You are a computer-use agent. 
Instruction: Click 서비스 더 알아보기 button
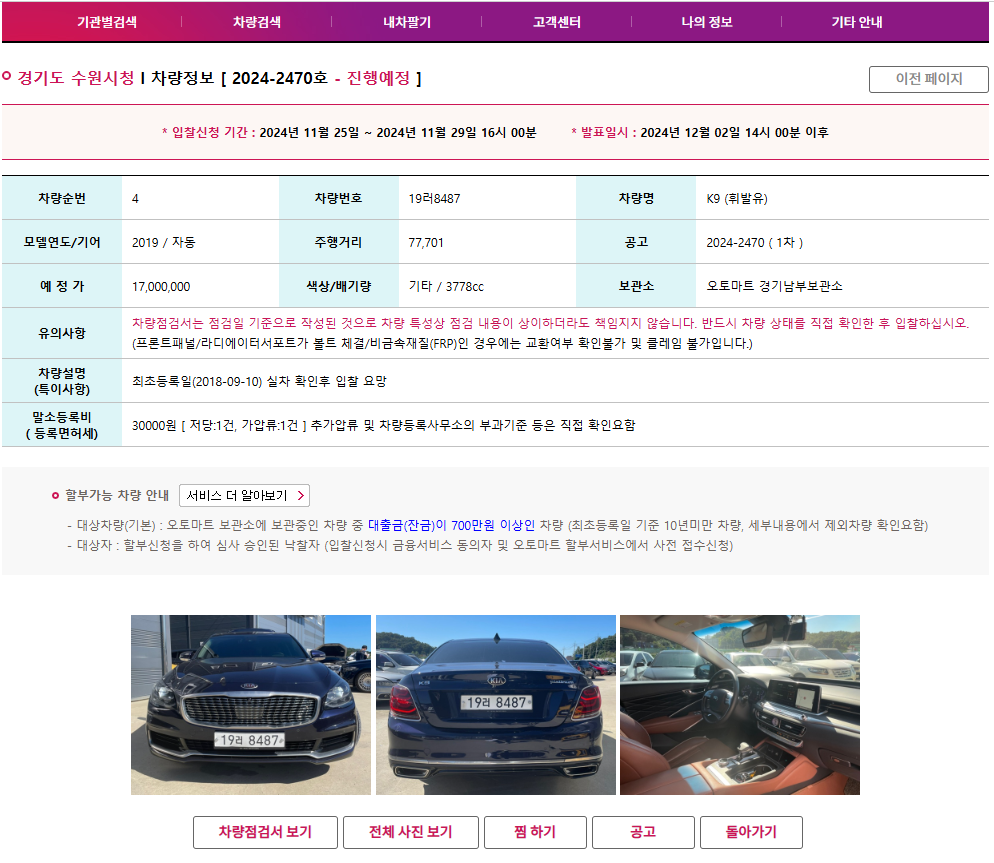(x=245, y=495)
